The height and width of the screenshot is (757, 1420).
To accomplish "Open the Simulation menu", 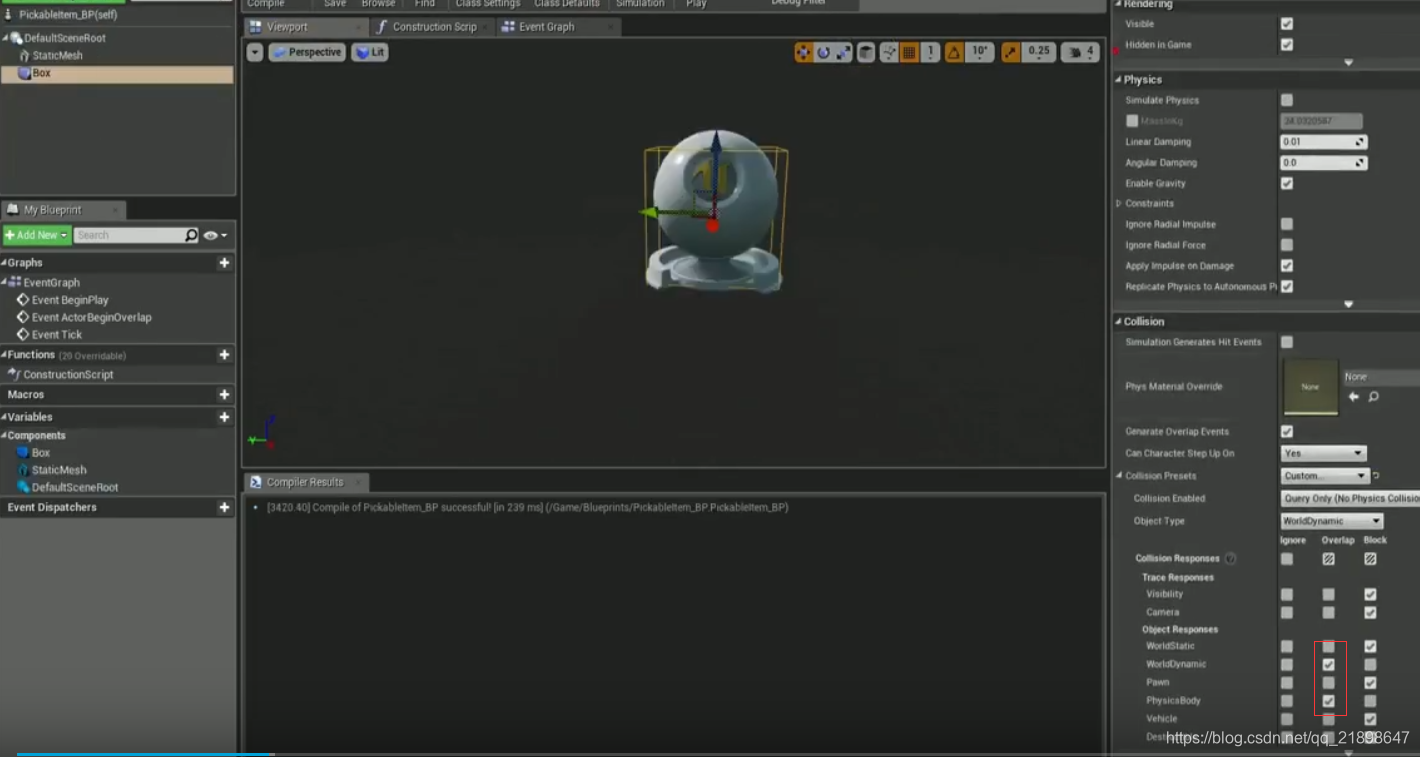I will [x=640, y=4].
